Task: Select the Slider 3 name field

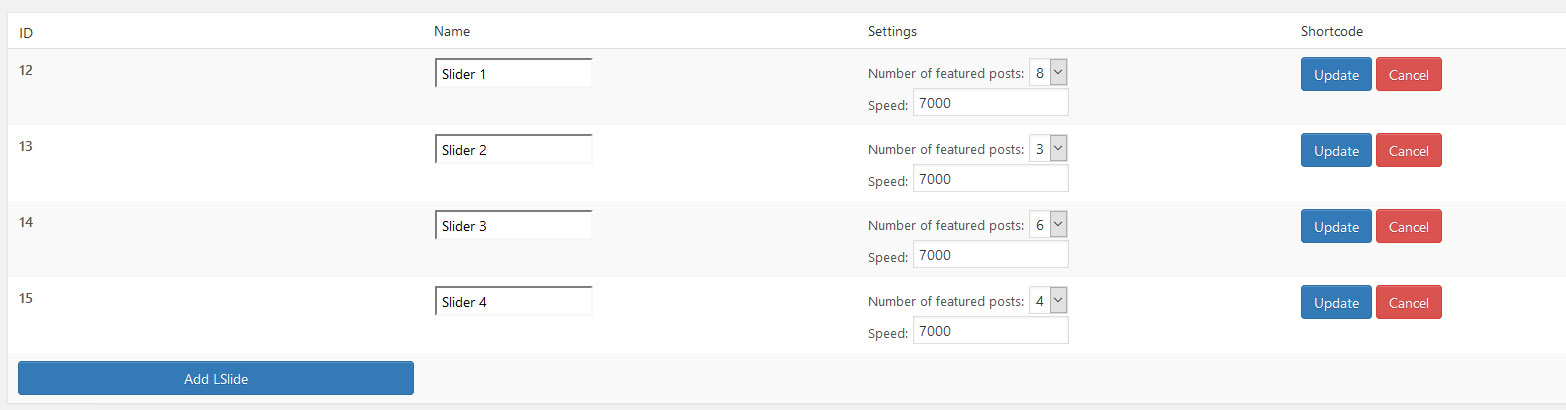Action: point(513,226)
